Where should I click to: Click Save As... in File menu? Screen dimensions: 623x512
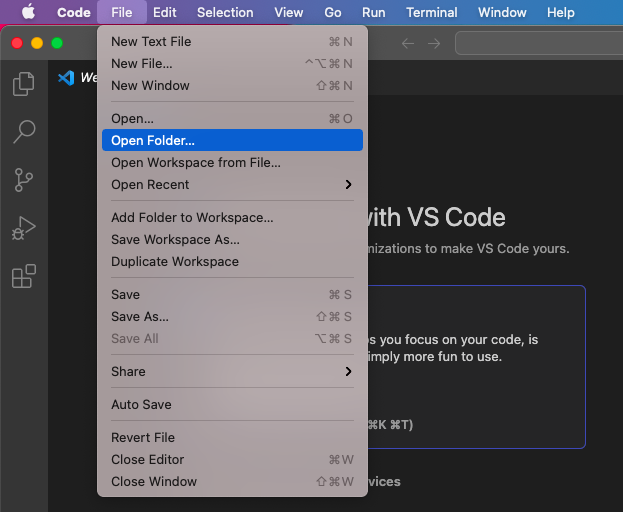point(140,317)
